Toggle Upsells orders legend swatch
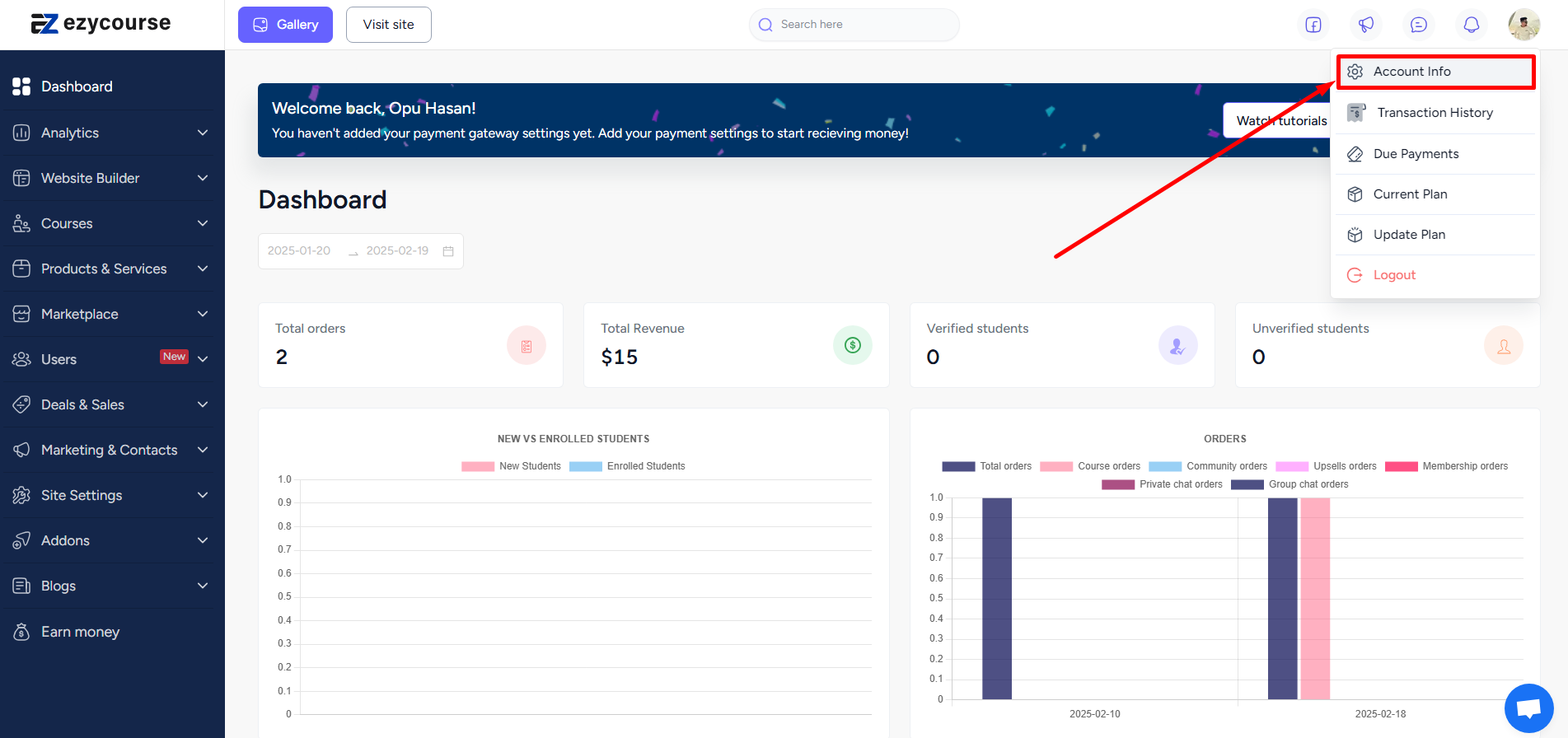 pos(1292,466)
